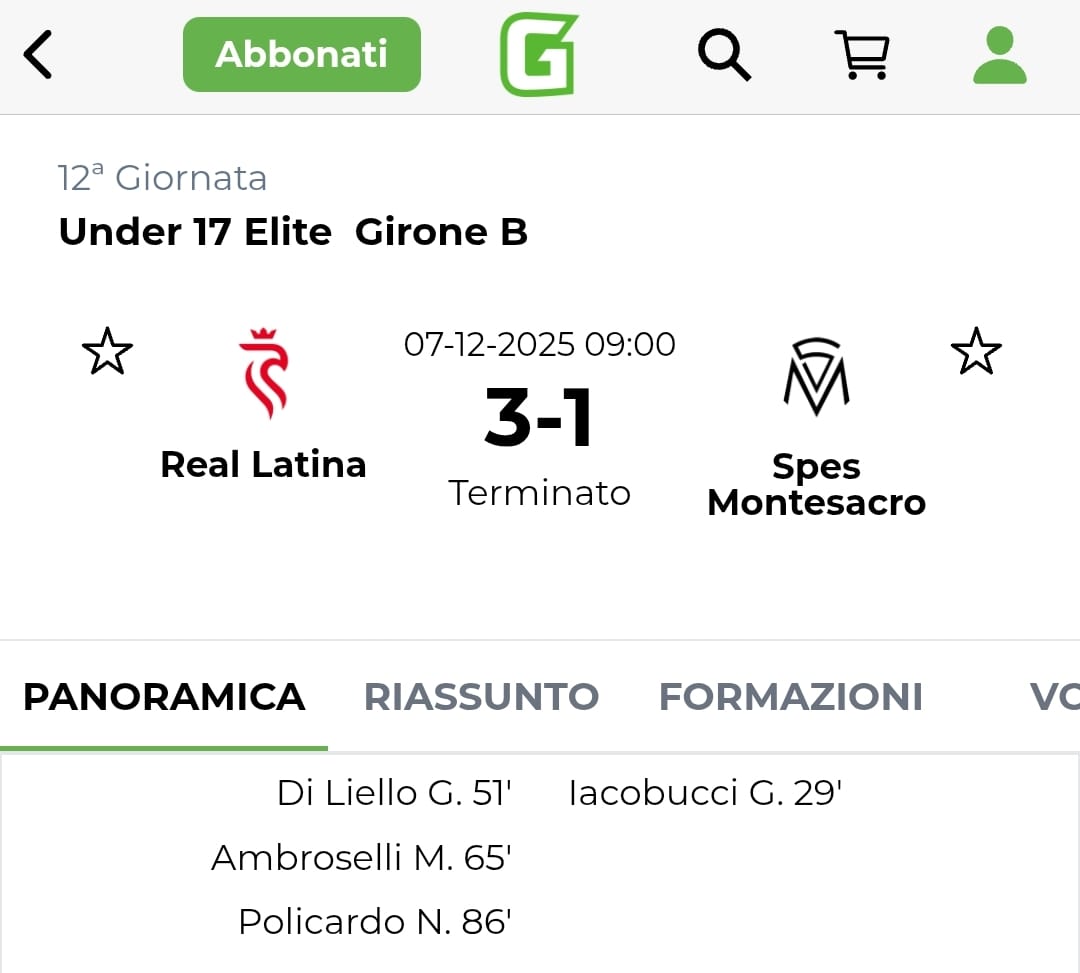Screen dimensions: 1080x973
Task: Switch to the Riassunto tab
Action: tap(481, 697)
